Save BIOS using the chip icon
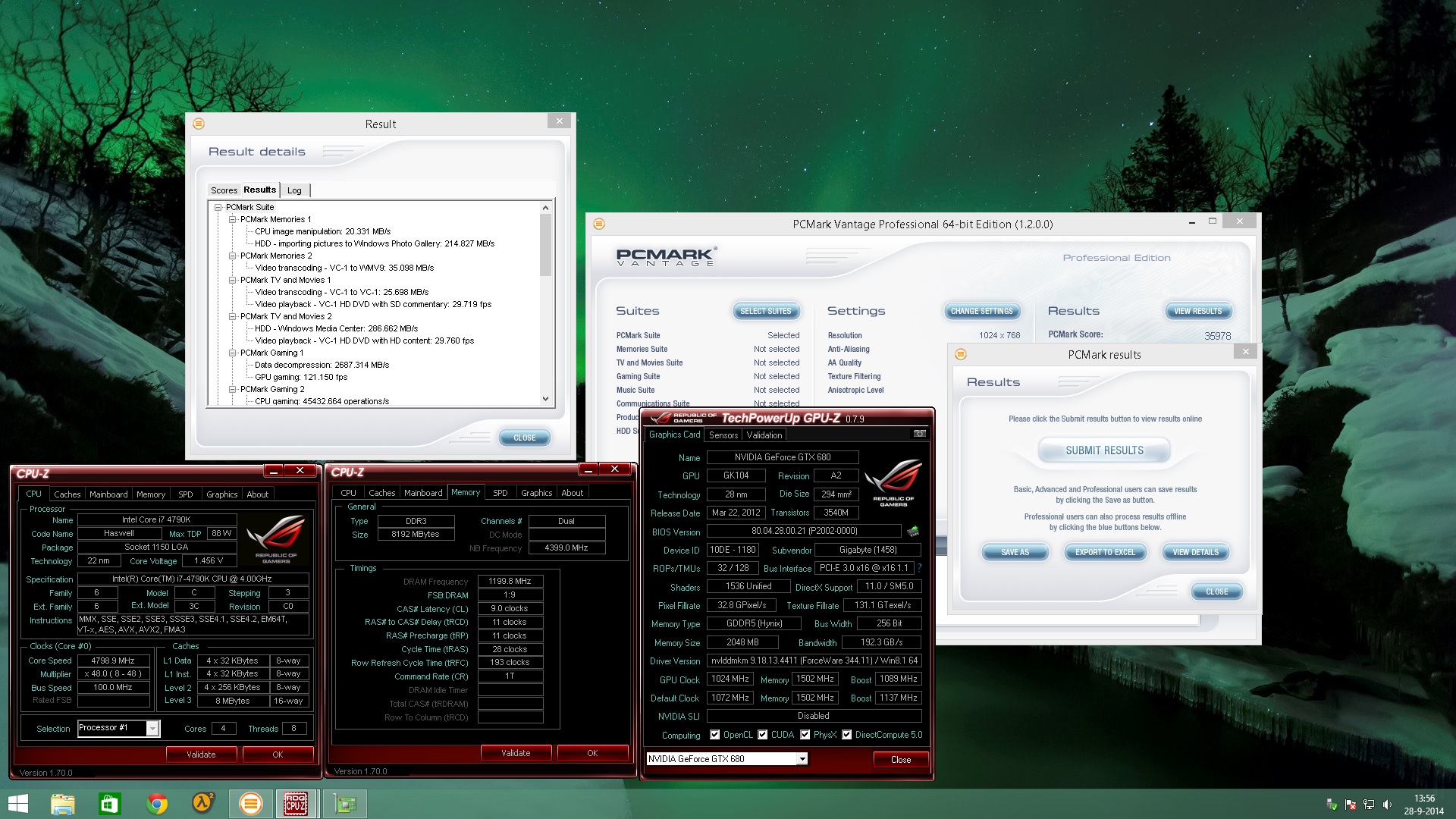Viewport: 1456px width, 819px height. 913,532
